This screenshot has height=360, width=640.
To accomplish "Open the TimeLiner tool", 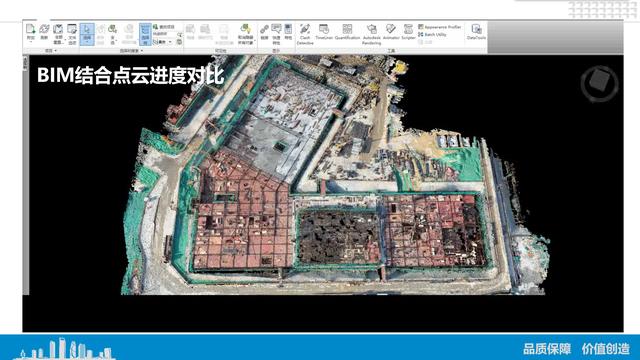I will [x=324, y=32].
